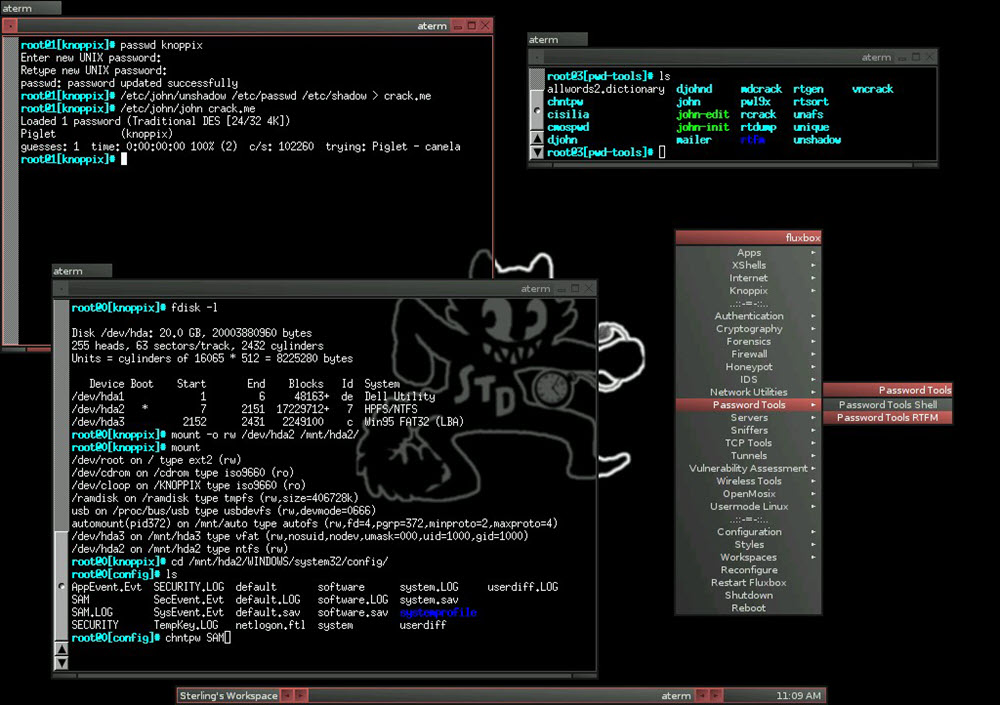Open the IDS menu entry
This screenshot has width=1000, height=705.
click(749, 380)
